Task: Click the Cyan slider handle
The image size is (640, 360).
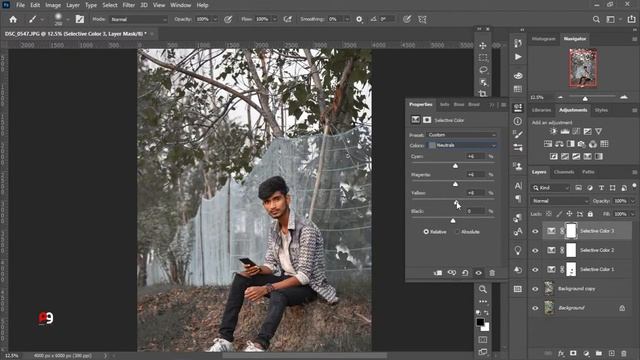Action: tap(455, 165)
